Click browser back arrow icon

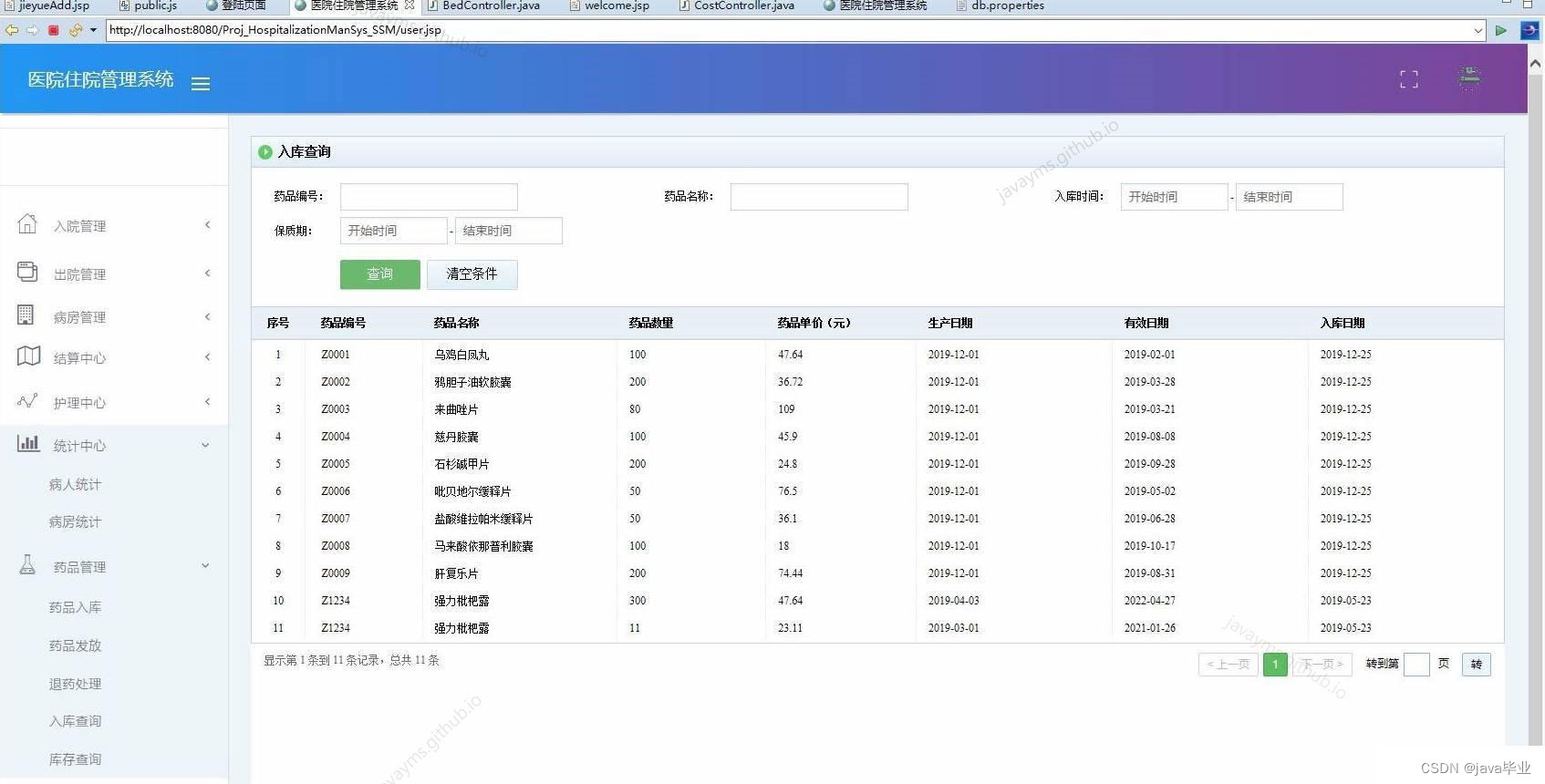click(12, 30)
